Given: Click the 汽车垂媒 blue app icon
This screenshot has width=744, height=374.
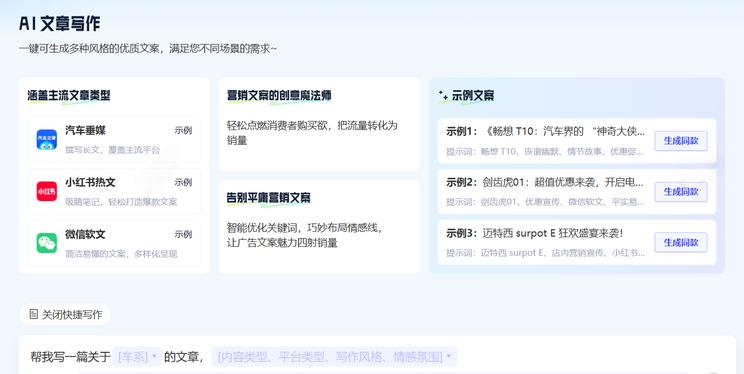Looking at the screenshot, I should pyautogui.click(x=46, y=140).
